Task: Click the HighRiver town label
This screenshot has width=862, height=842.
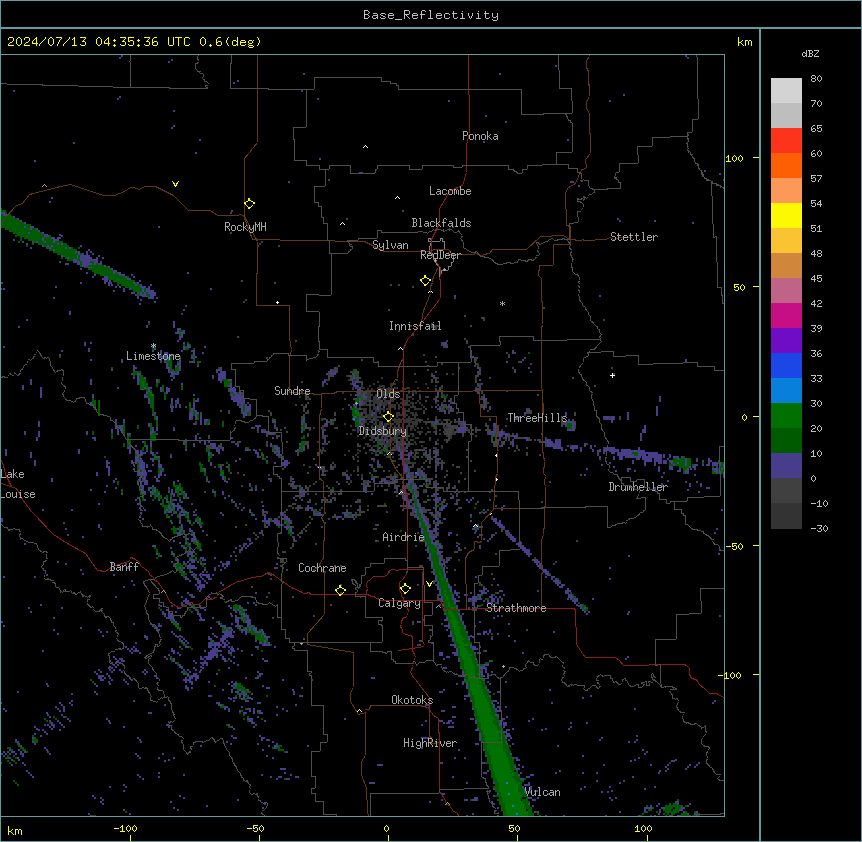Action: 430,743
